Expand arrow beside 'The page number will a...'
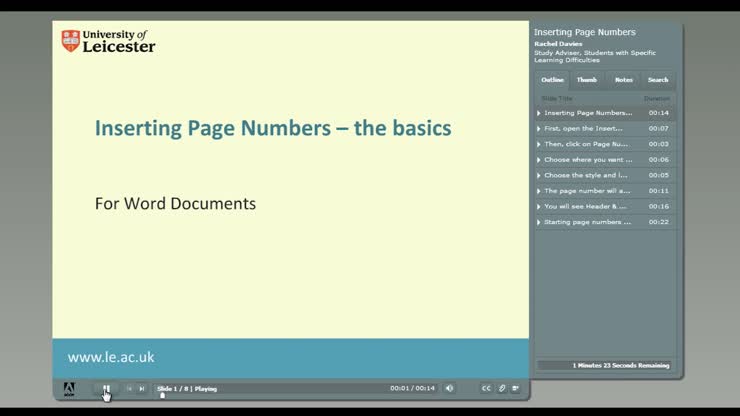Viewport: 740px width, 416px height. point(538,191)
